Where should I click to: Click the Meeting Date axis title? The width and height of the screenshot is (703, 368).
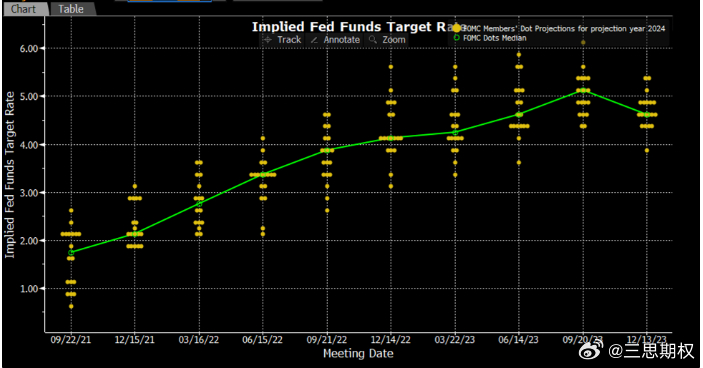(x=358, y=354)
